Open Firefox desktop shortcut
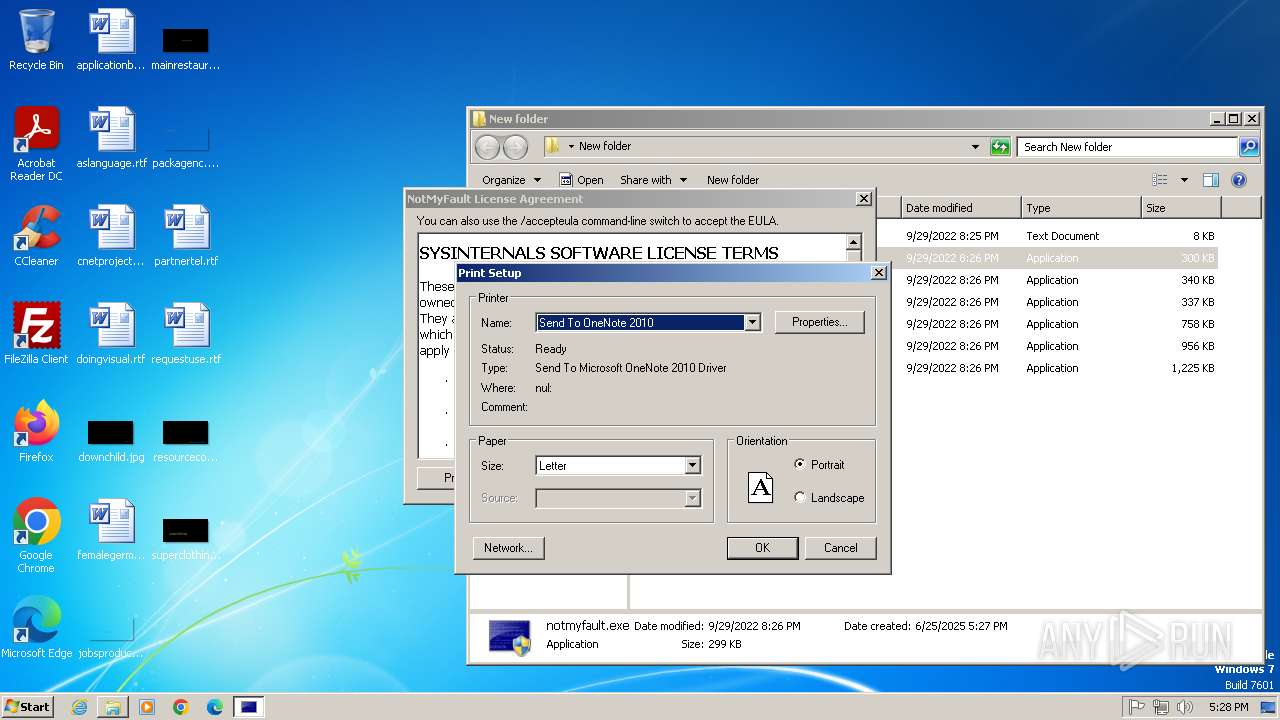Image resolution: width=1280 pixels, height=720 pixels. click(x=36, y=432)
